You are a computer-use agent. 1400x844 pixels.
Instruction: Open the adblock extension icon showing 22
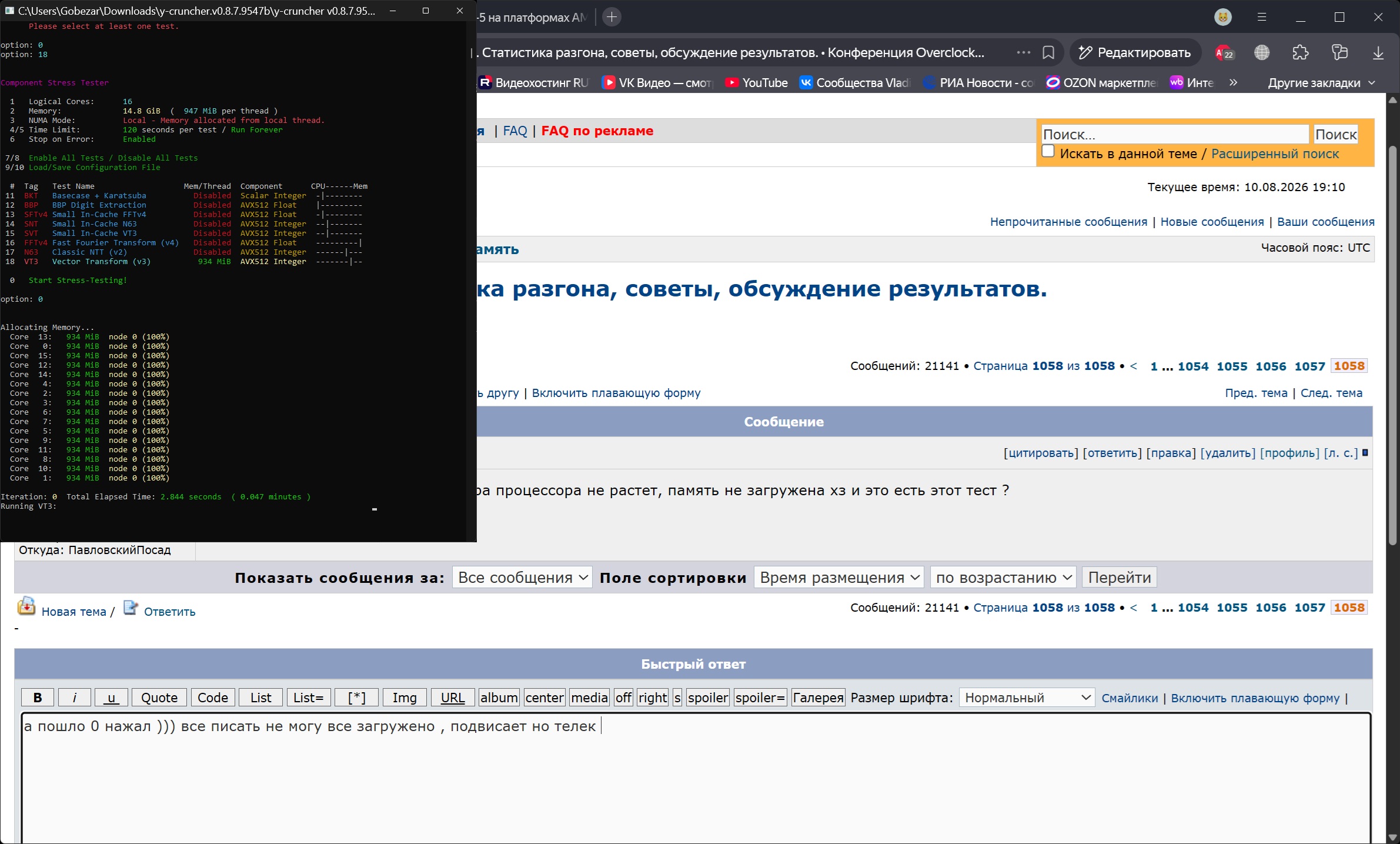point(1224,53)
